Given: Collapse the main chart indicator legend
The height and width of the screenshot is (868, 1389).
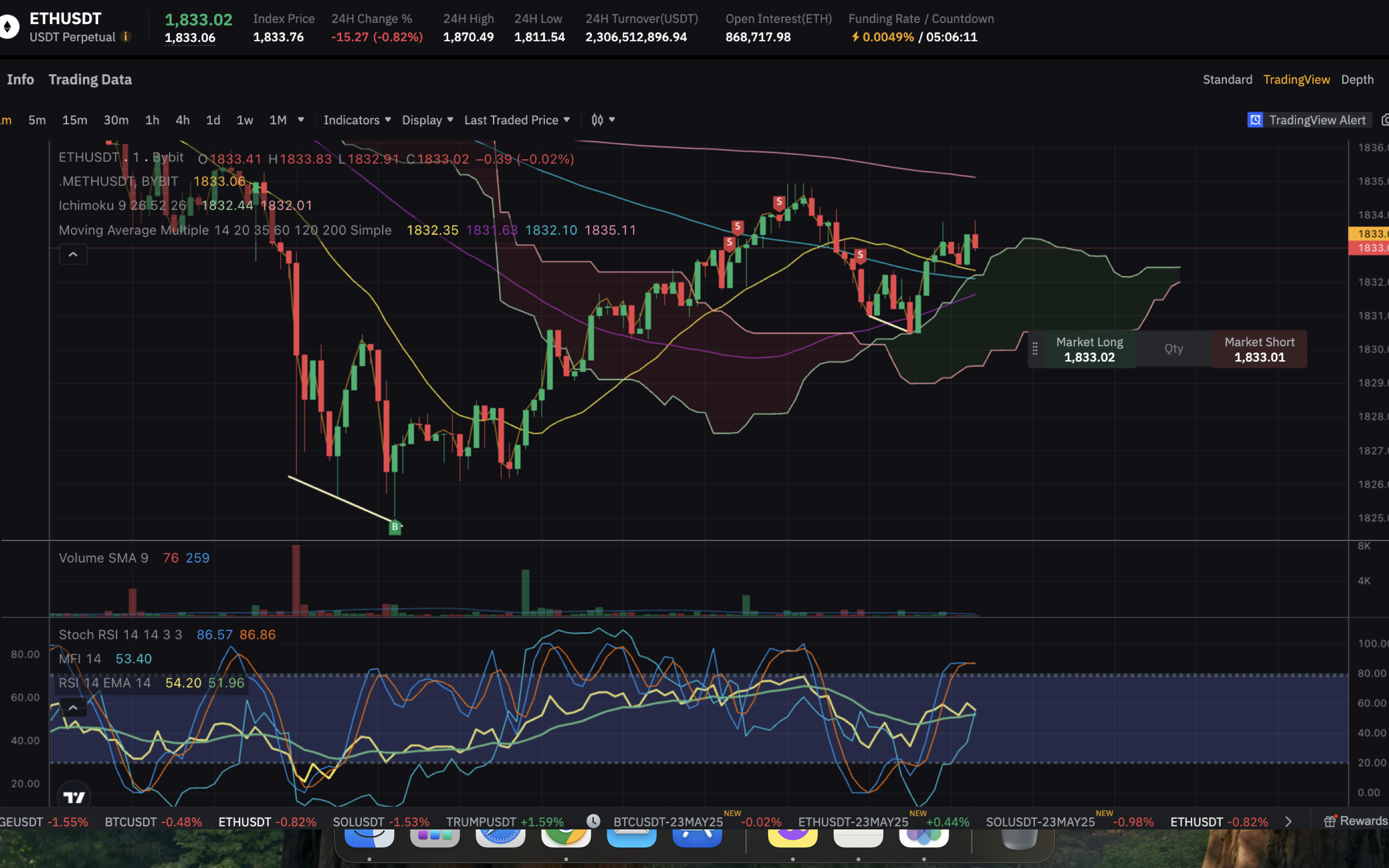Looking at the screenshot, I should pyautogui.click(x=73, y=254).
